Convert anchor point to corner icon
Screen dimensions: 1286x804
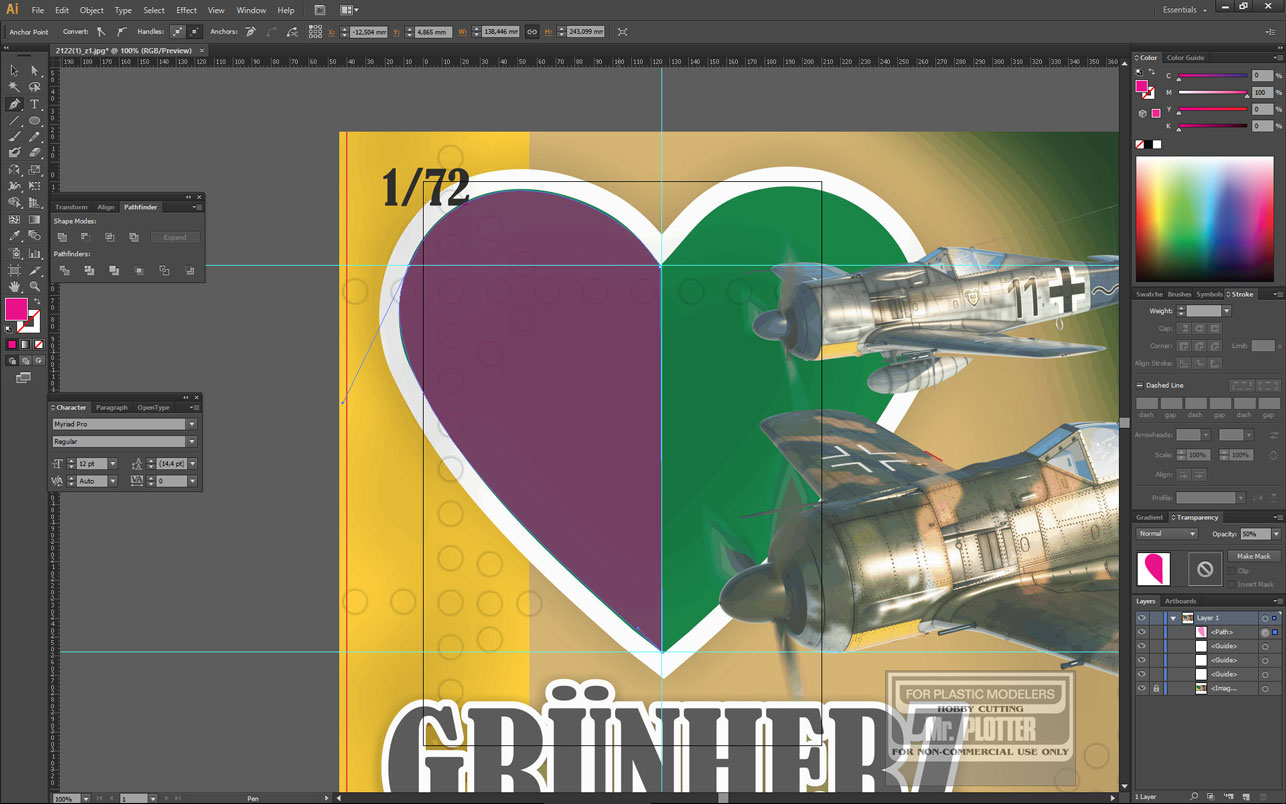[101, 32]
